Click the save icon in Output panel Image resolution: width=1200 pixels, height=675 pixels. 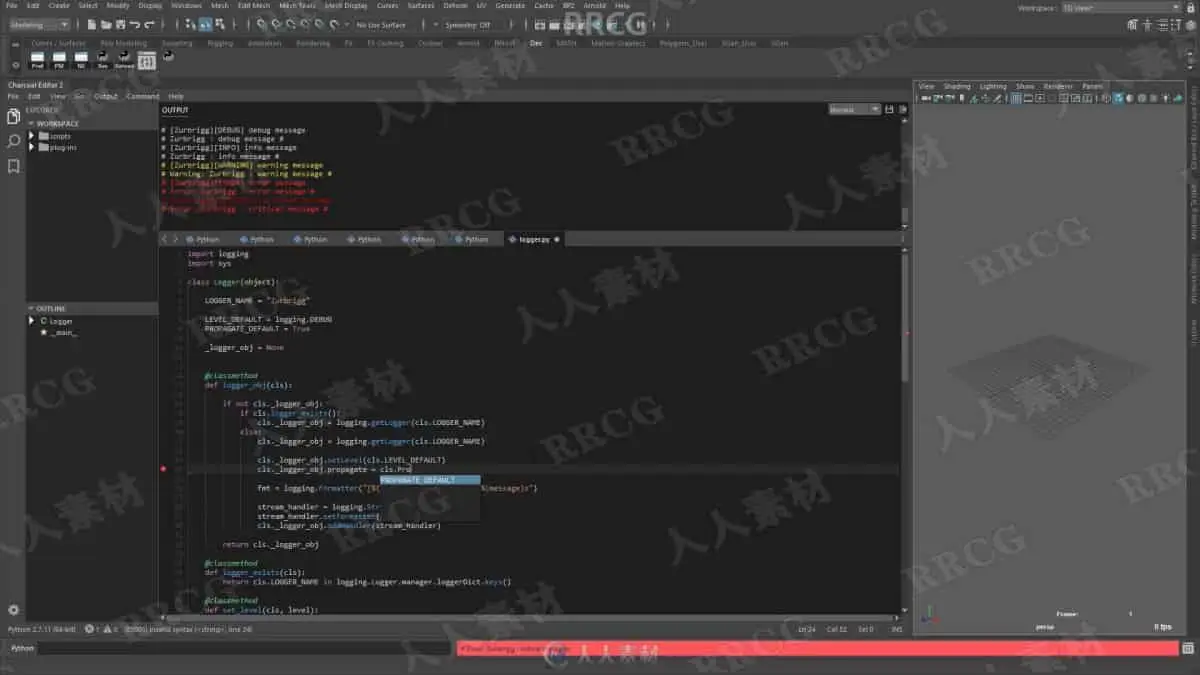pyautogui.click(x=889, y=109)
